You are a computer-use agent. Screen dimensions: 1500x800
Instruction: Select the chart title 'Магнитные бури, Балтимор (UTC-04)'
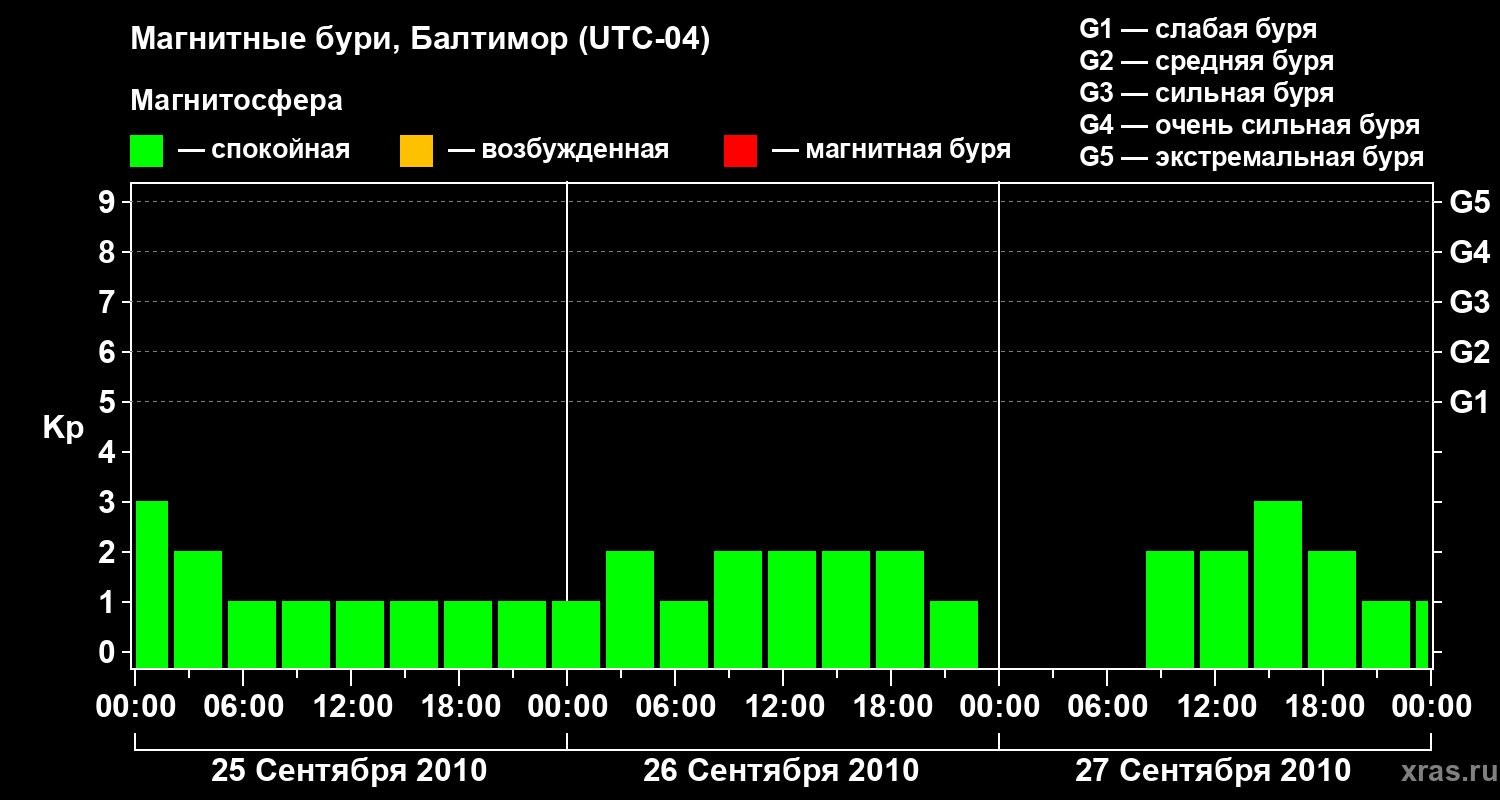(420, 40)
